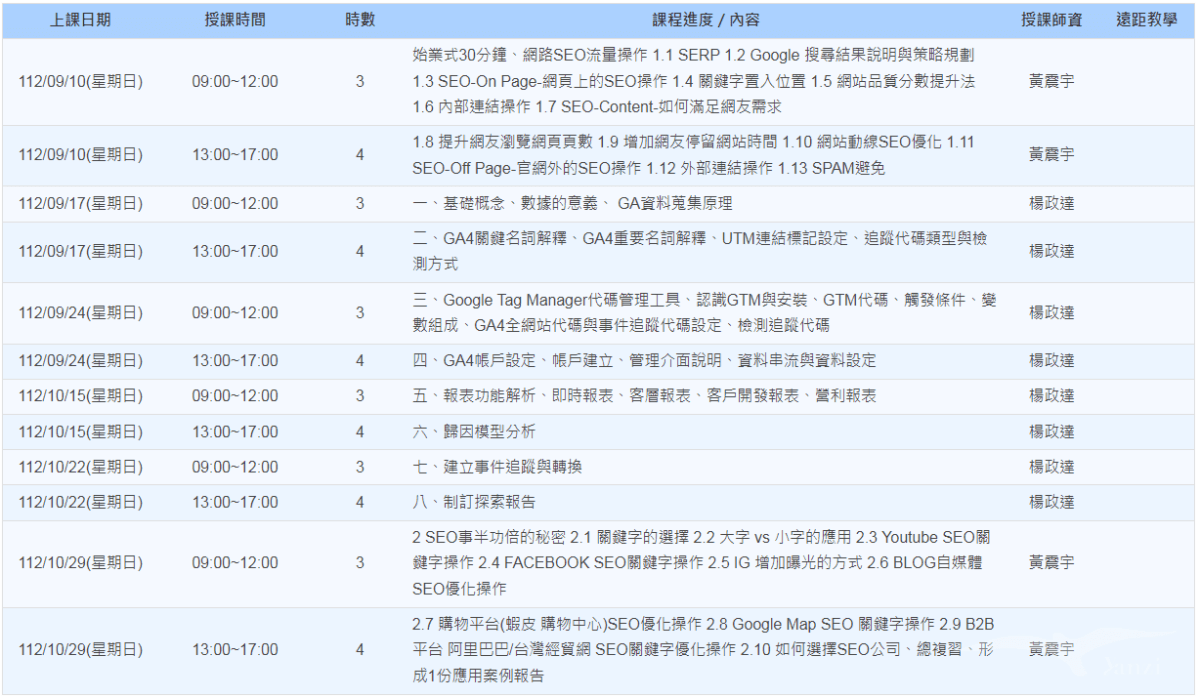The width and height of the screenshot is (1200, 697).
Task: Click the 授課時間 column header
Action: pyautogui.click(x=235, y=17)
